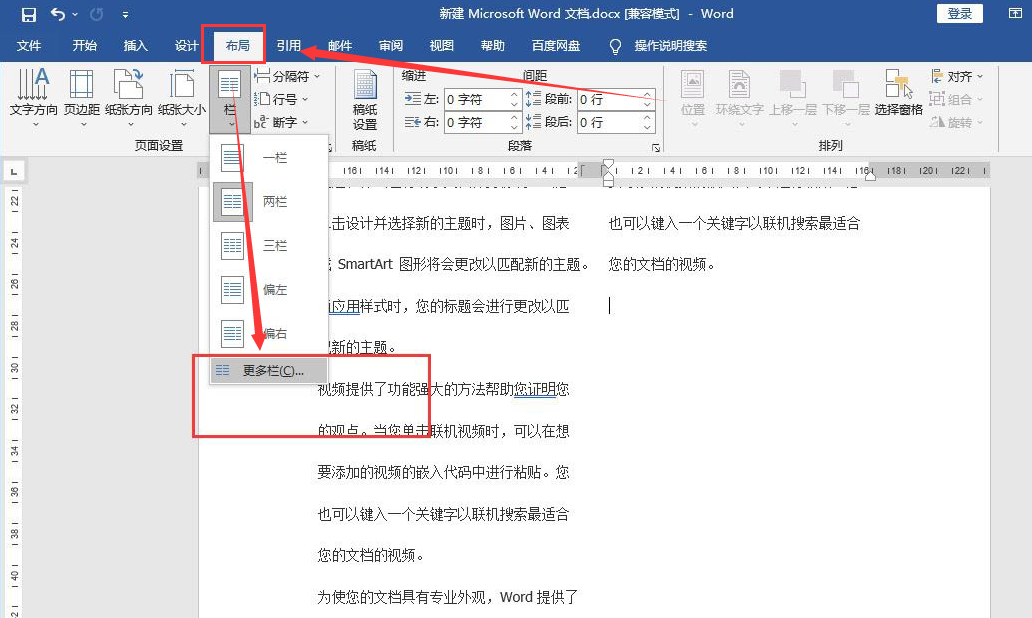Click the Undo icon in quick access toolbar

pyautogui.click(x=57, y=13)
